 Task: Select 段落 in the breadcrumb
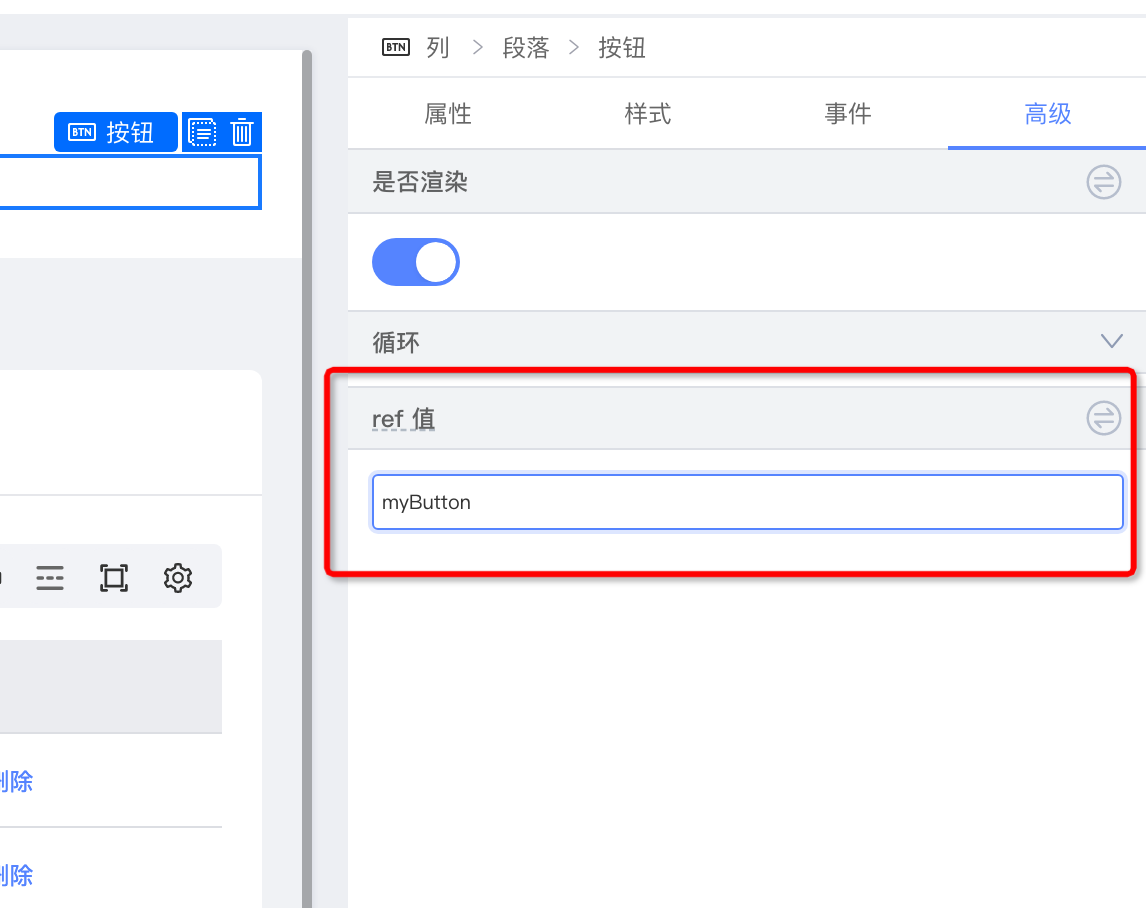(x=526, y=46)
